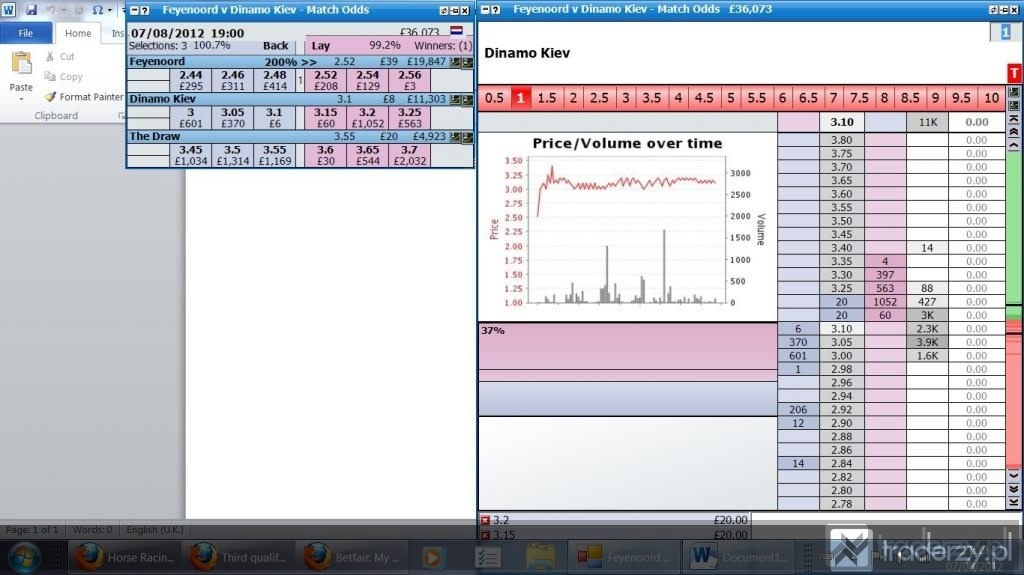
Task: Lay Dinamo Kiev at 3.2 for £1,052
Action: 368,118
